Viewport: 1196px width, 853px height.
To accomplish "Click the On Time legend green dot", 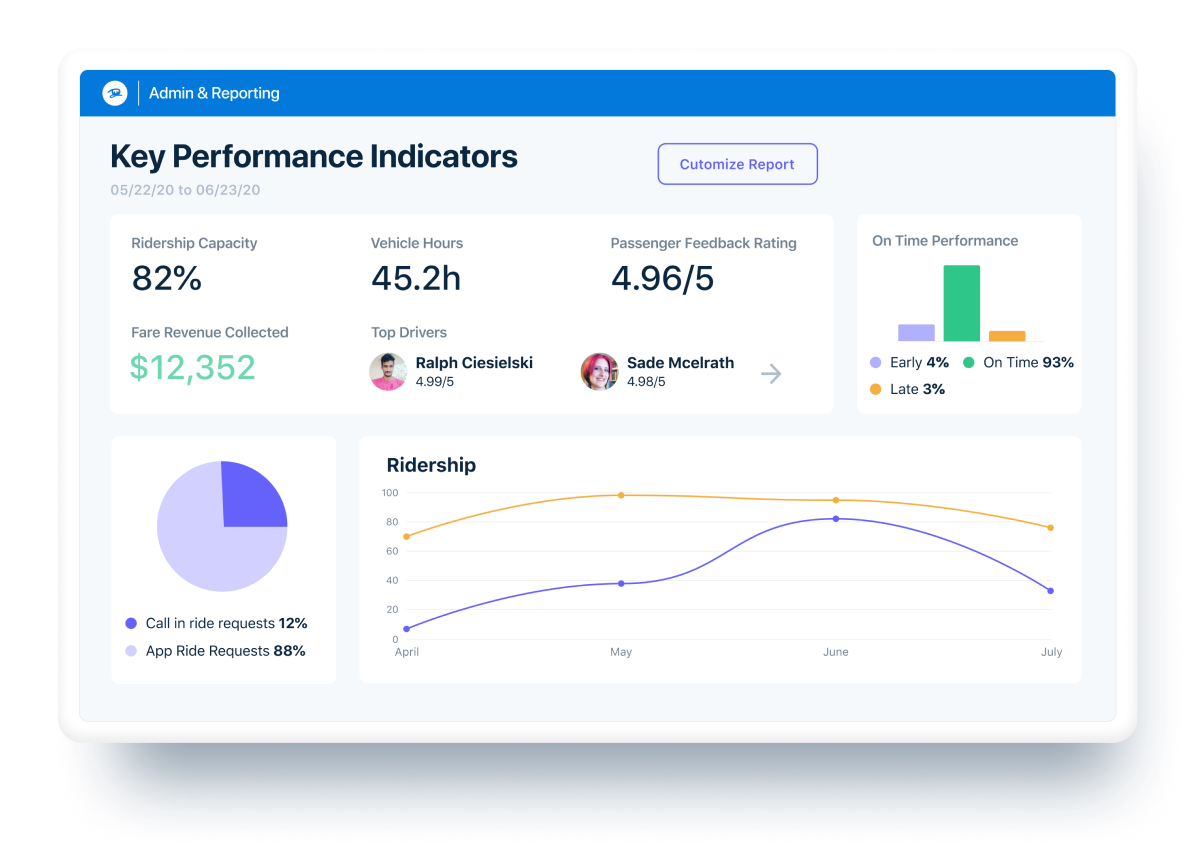I will coord(969,362).
